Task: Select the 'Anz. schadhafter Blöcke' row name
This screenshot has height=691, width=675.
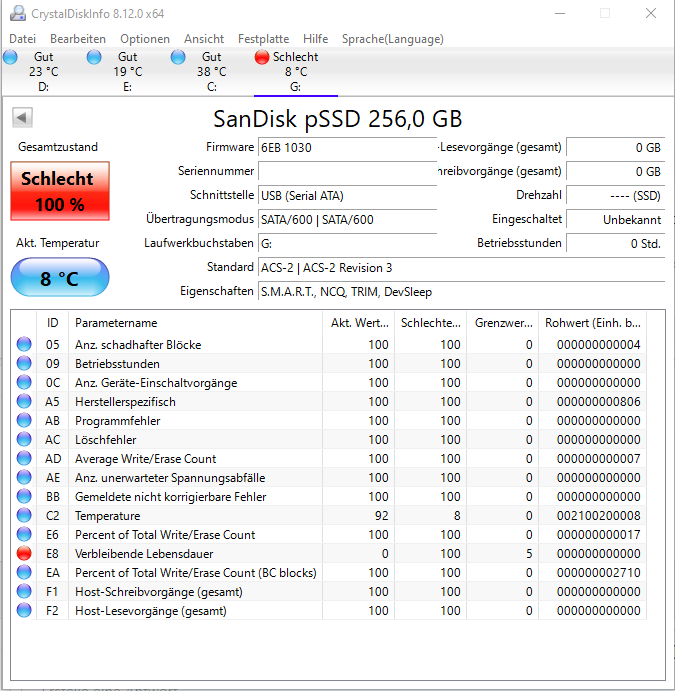Action: (138, 345)
